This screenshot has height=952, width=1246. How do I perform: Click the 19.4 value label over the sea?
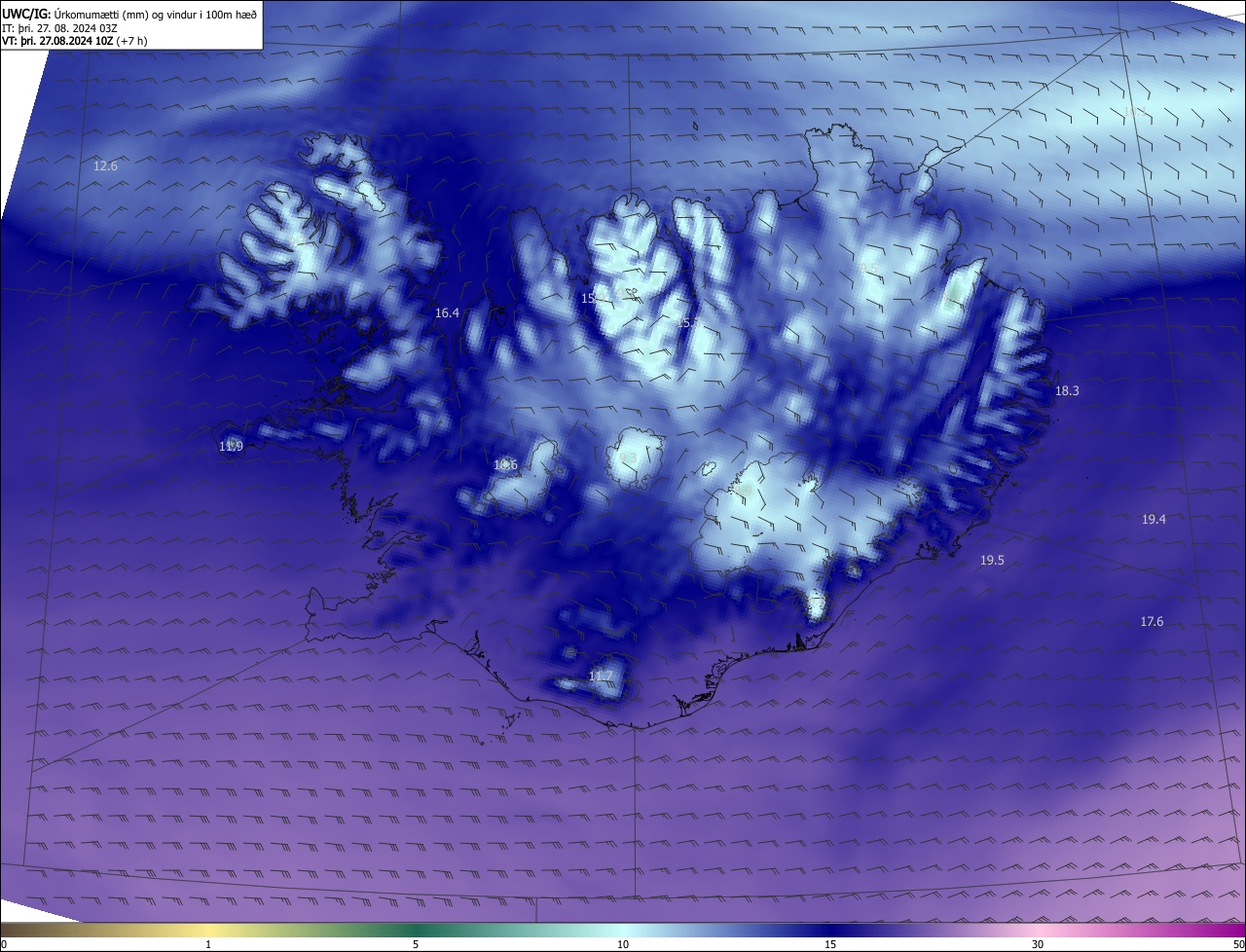coord(1154,520)
